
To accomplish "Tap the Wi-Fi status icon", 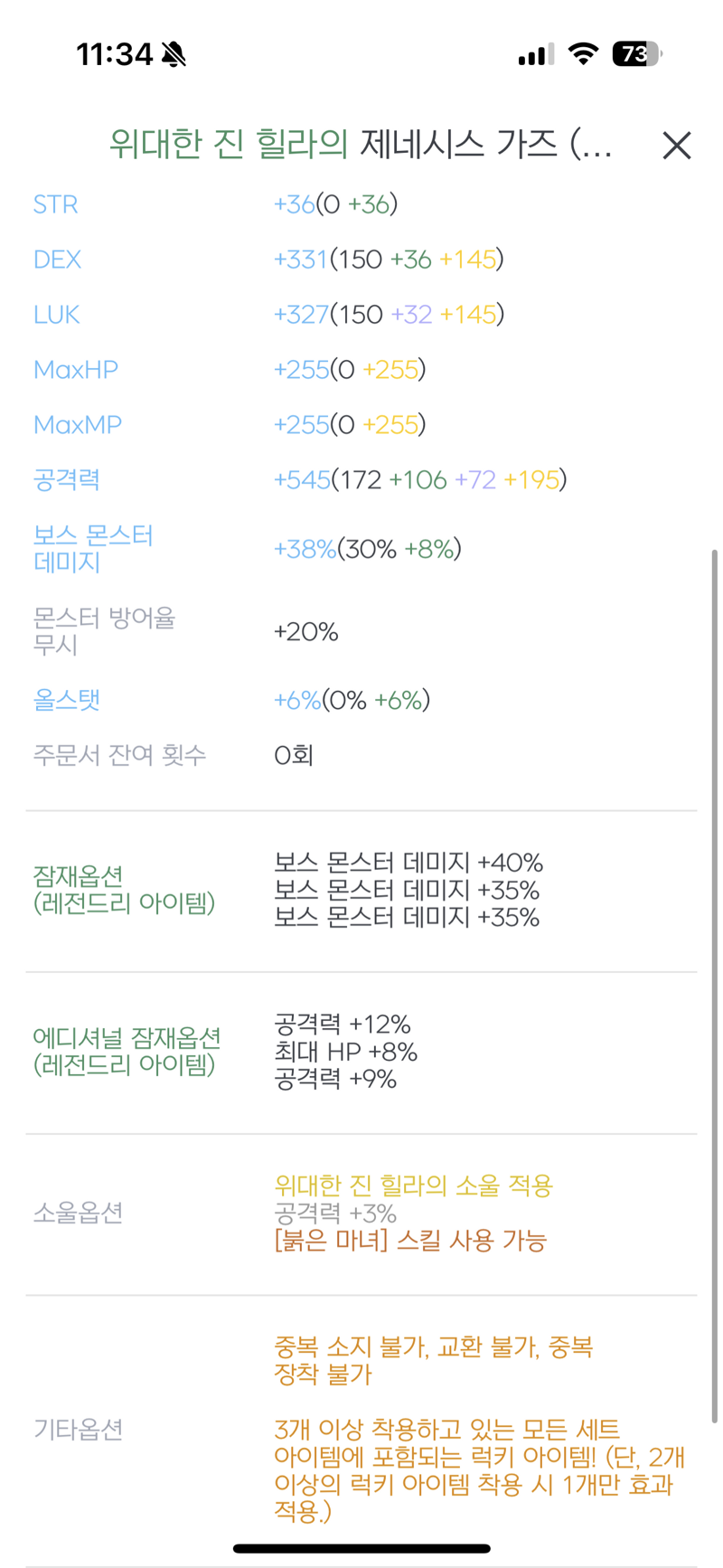I will 584,54.
